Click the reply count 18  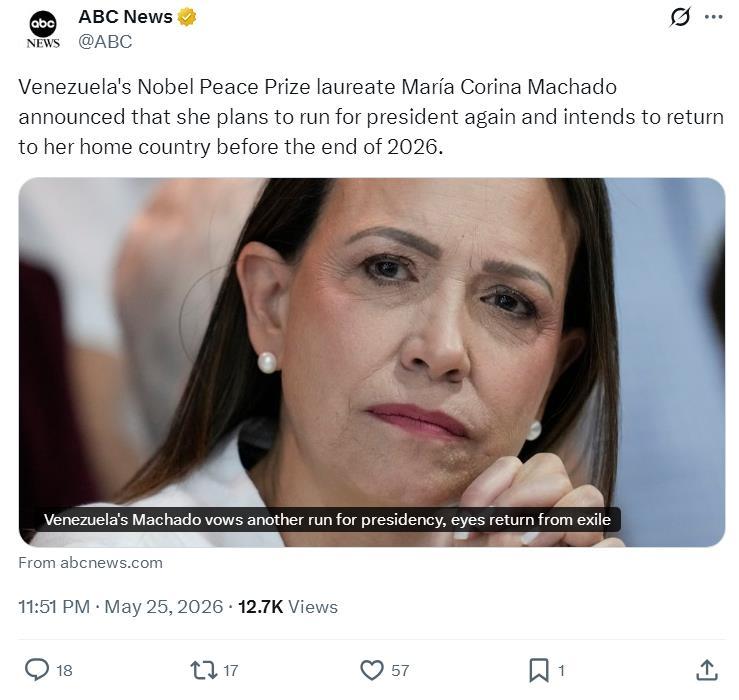(x=64, y=670)
